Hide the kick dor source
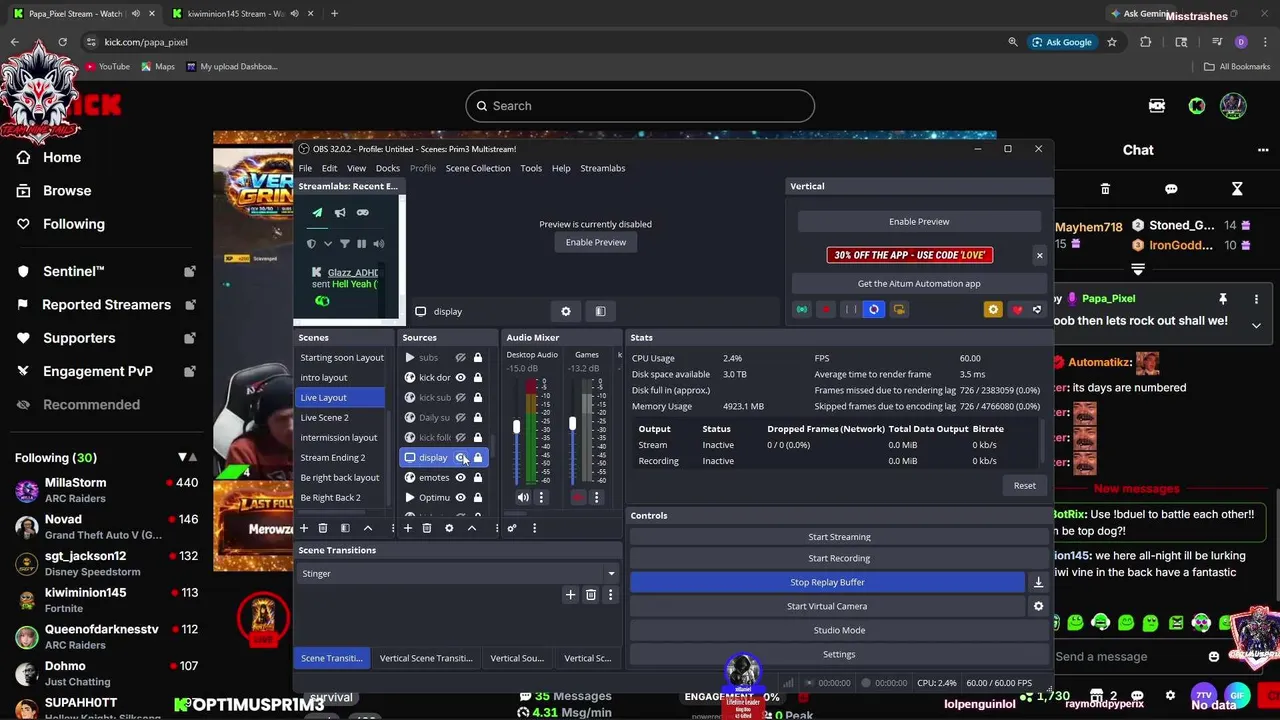1280x720 pixels. [x=460, y=377]
